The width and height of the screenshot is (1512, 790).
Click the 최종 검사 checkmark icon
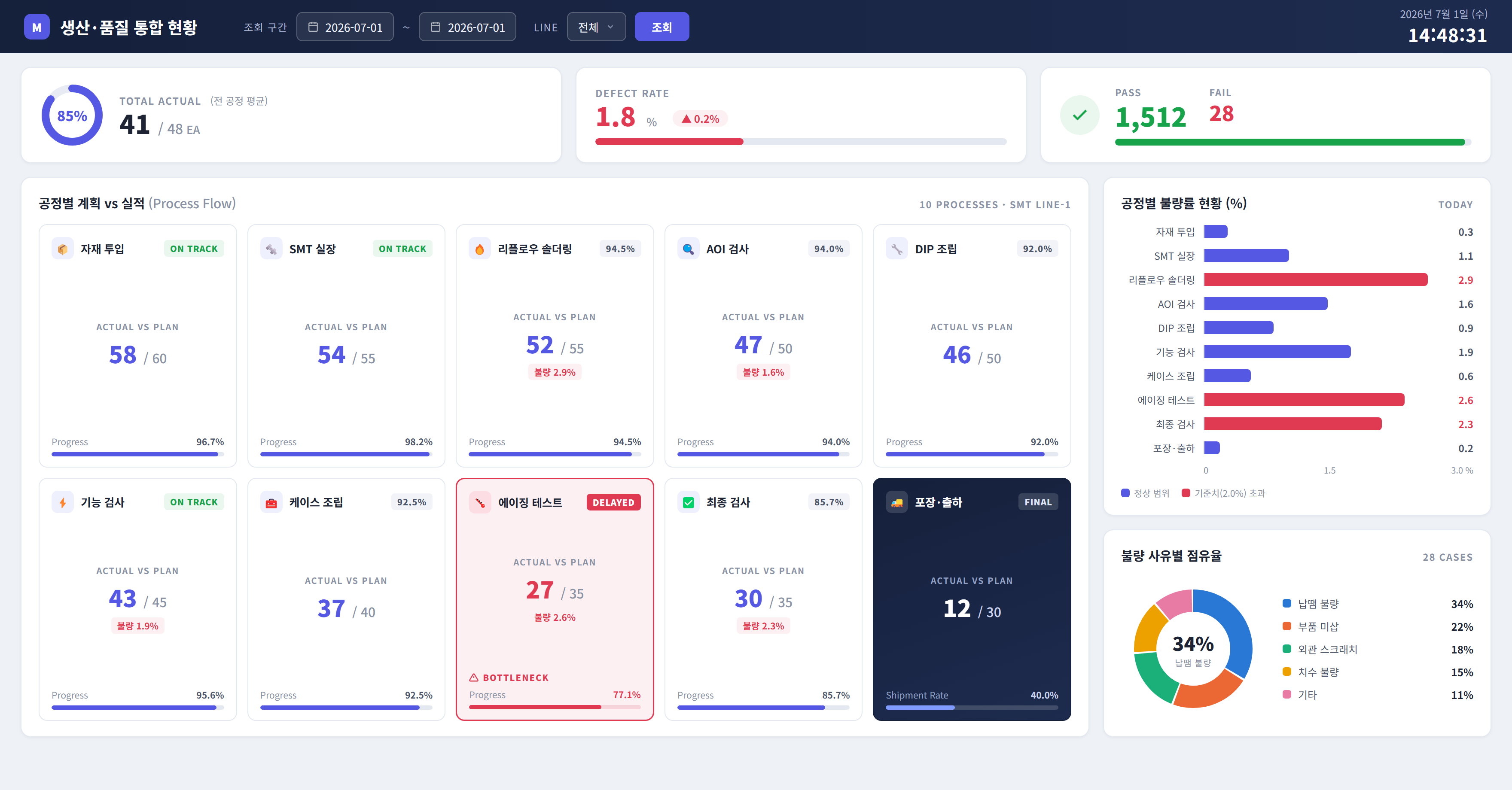(688, 502)
